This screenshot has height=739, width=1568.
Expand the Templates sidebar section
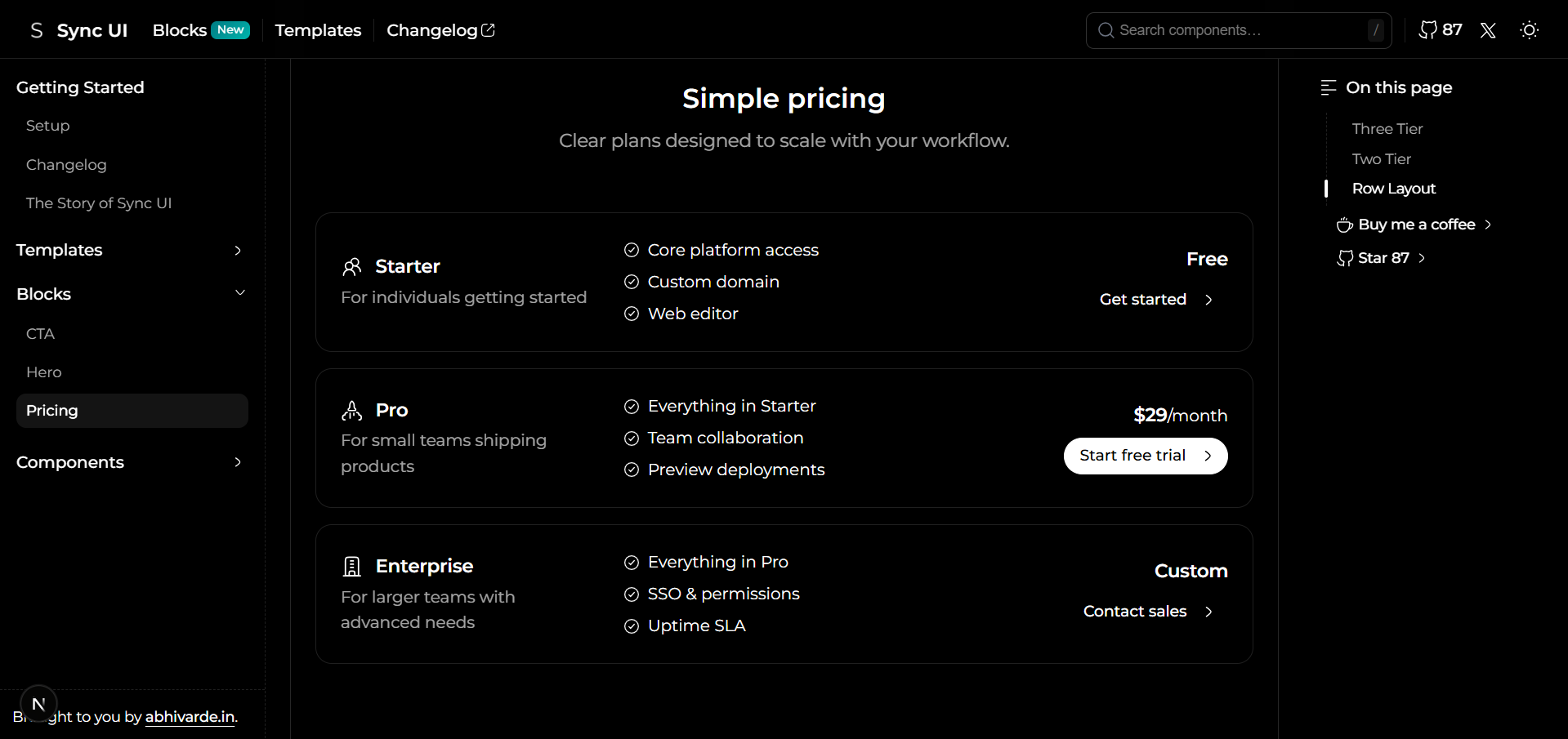(238, 250)
